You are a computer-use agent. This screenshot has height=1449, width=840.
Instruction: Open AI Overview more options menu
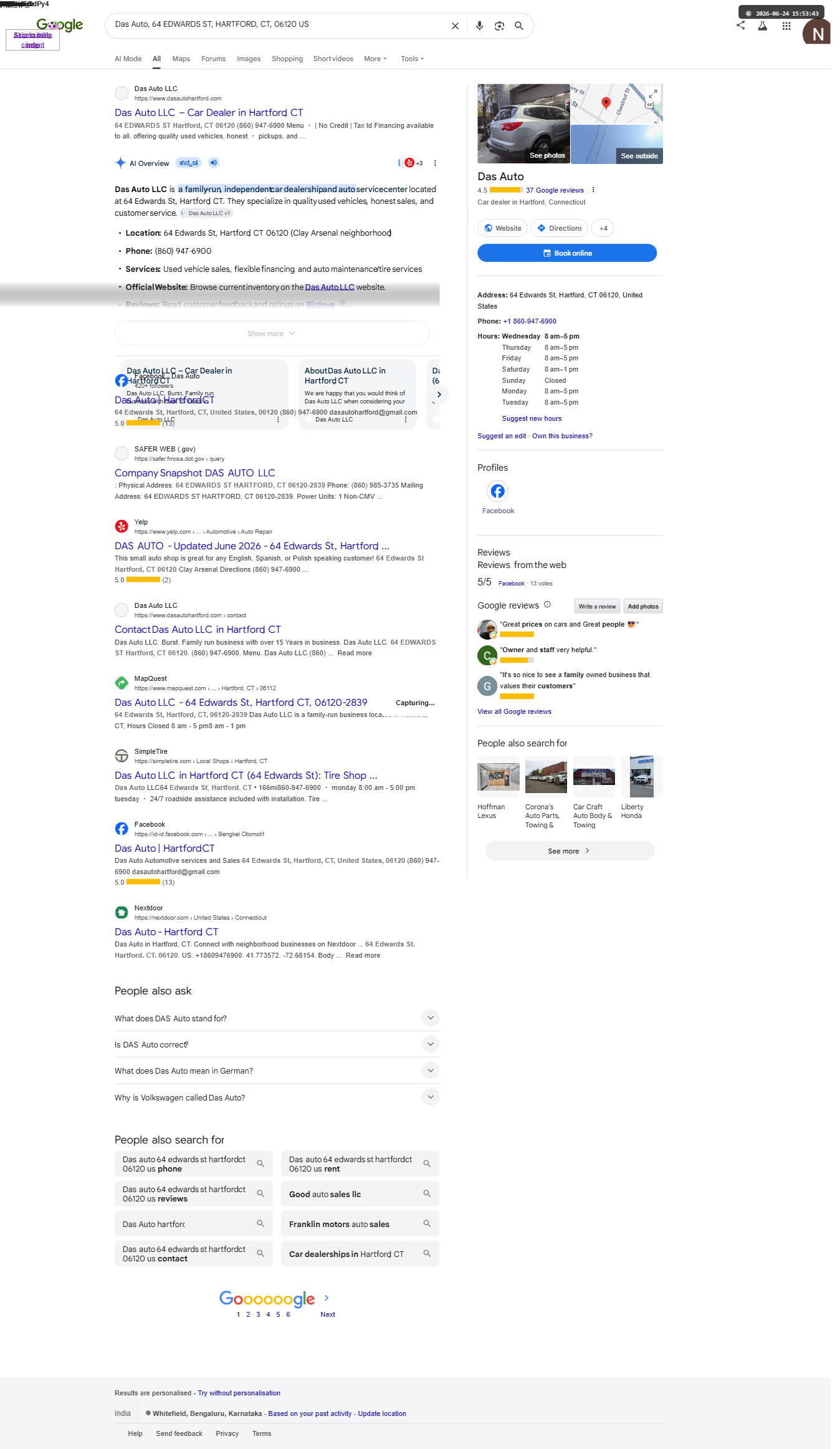(x=435, y=163)
